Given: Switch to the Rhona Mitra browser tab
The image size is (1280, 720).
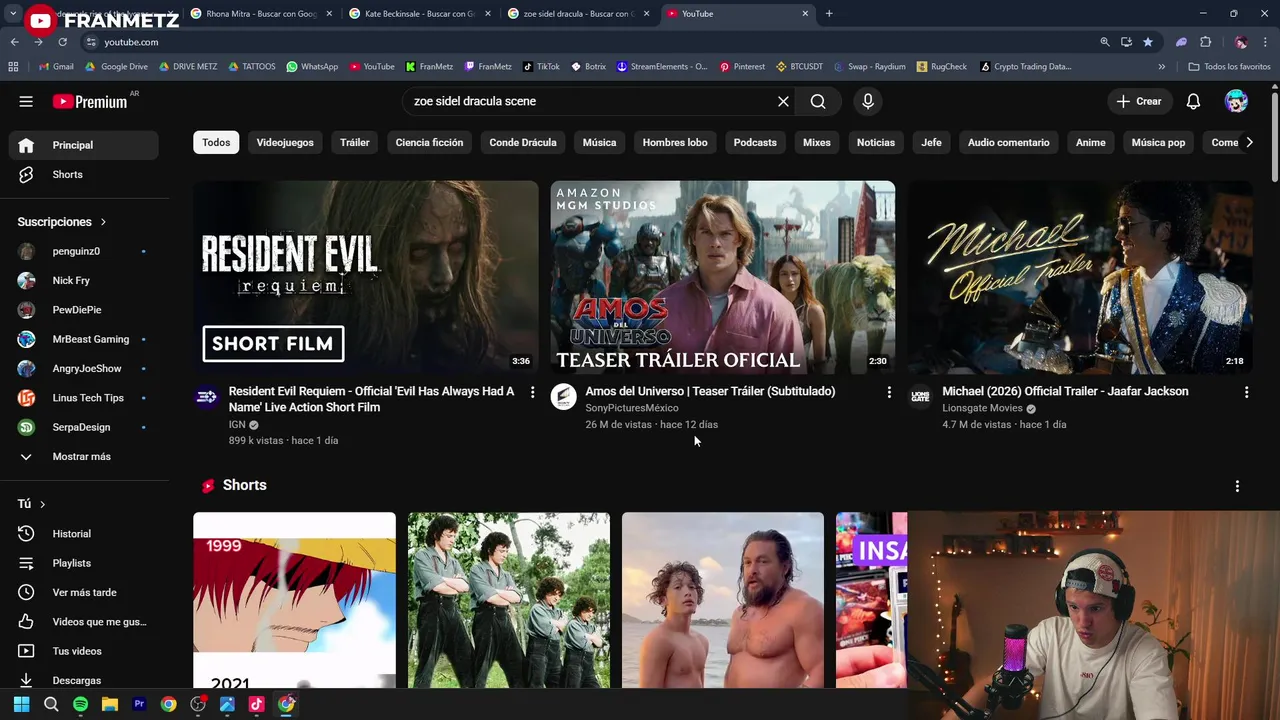Looking at the screenshot, I should pos(260,14).
